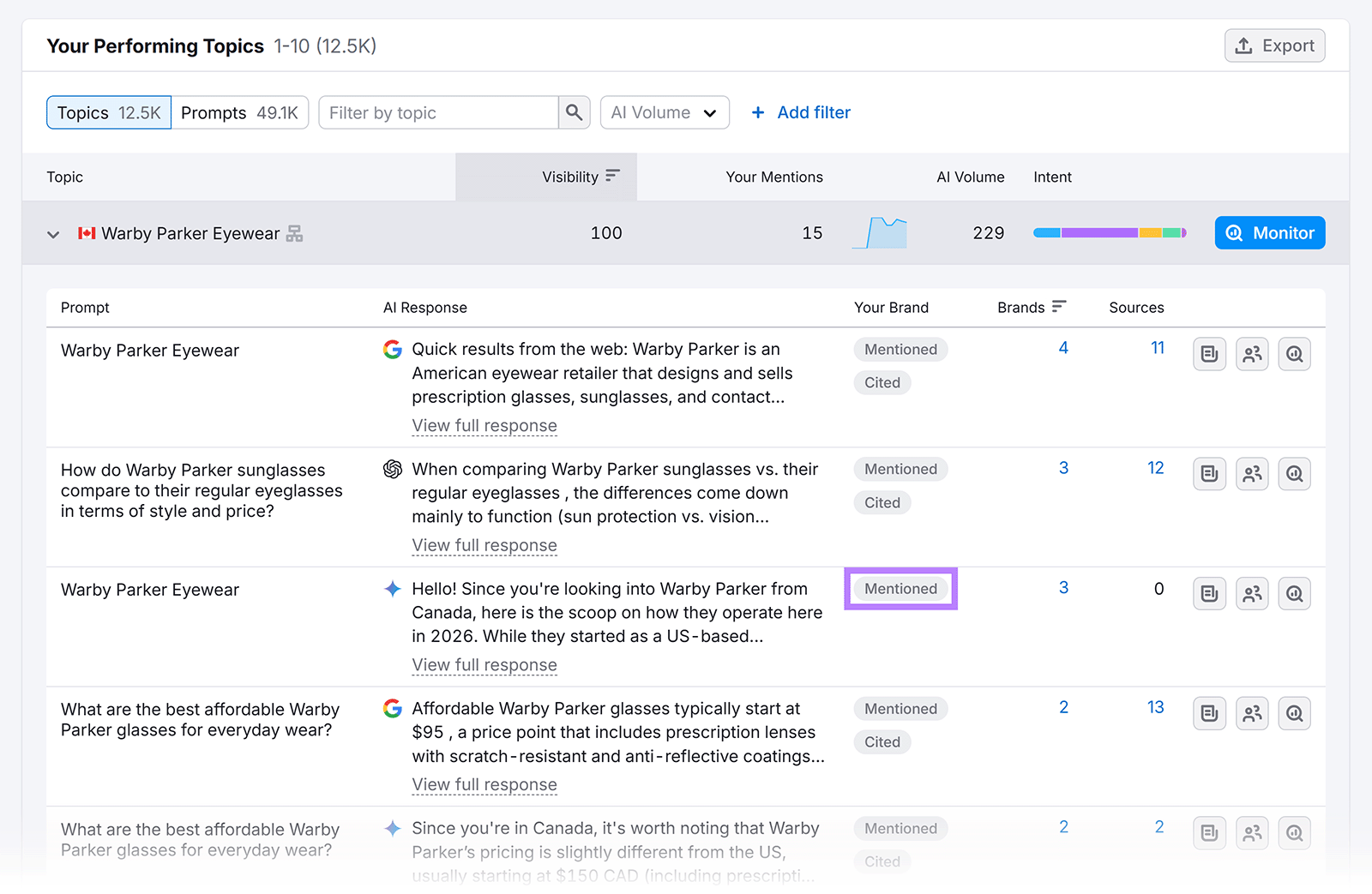This screenshot has width=1372, height=894.
Task: Click the Intent column header
Action: coord(1052,177)
